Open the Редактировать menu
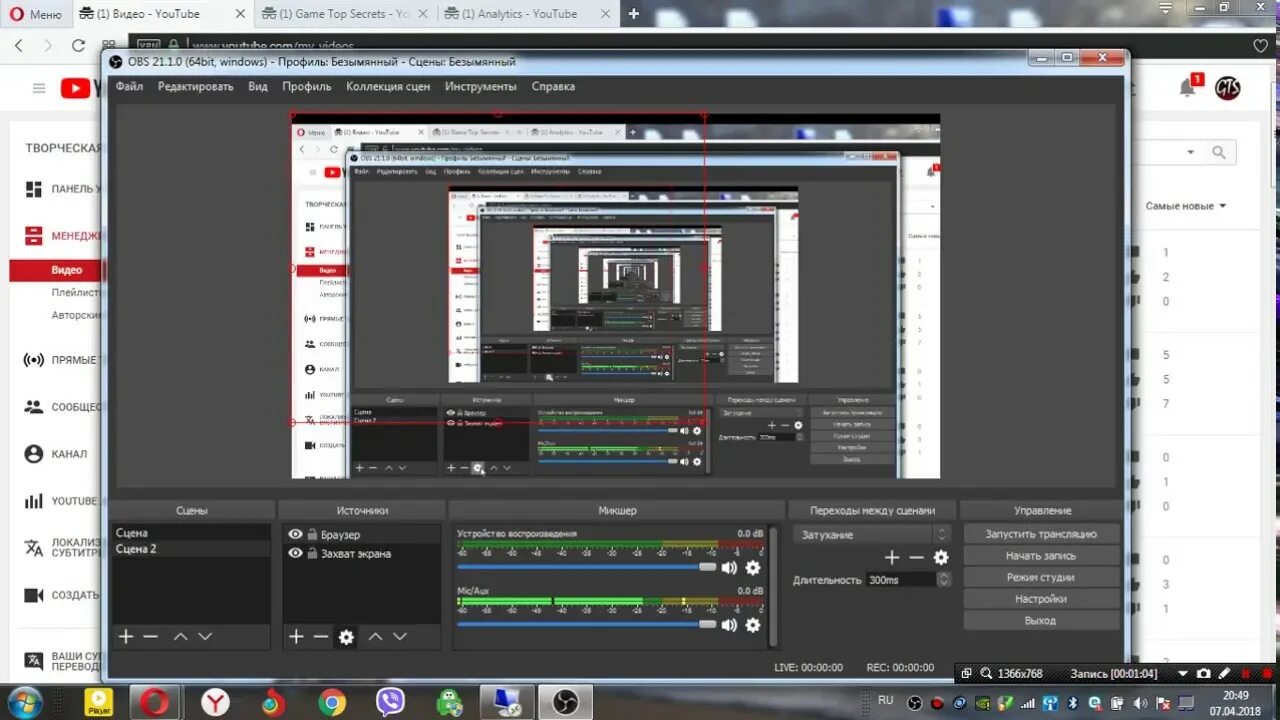Screen dimensions: 1280x720 [195, 87]
